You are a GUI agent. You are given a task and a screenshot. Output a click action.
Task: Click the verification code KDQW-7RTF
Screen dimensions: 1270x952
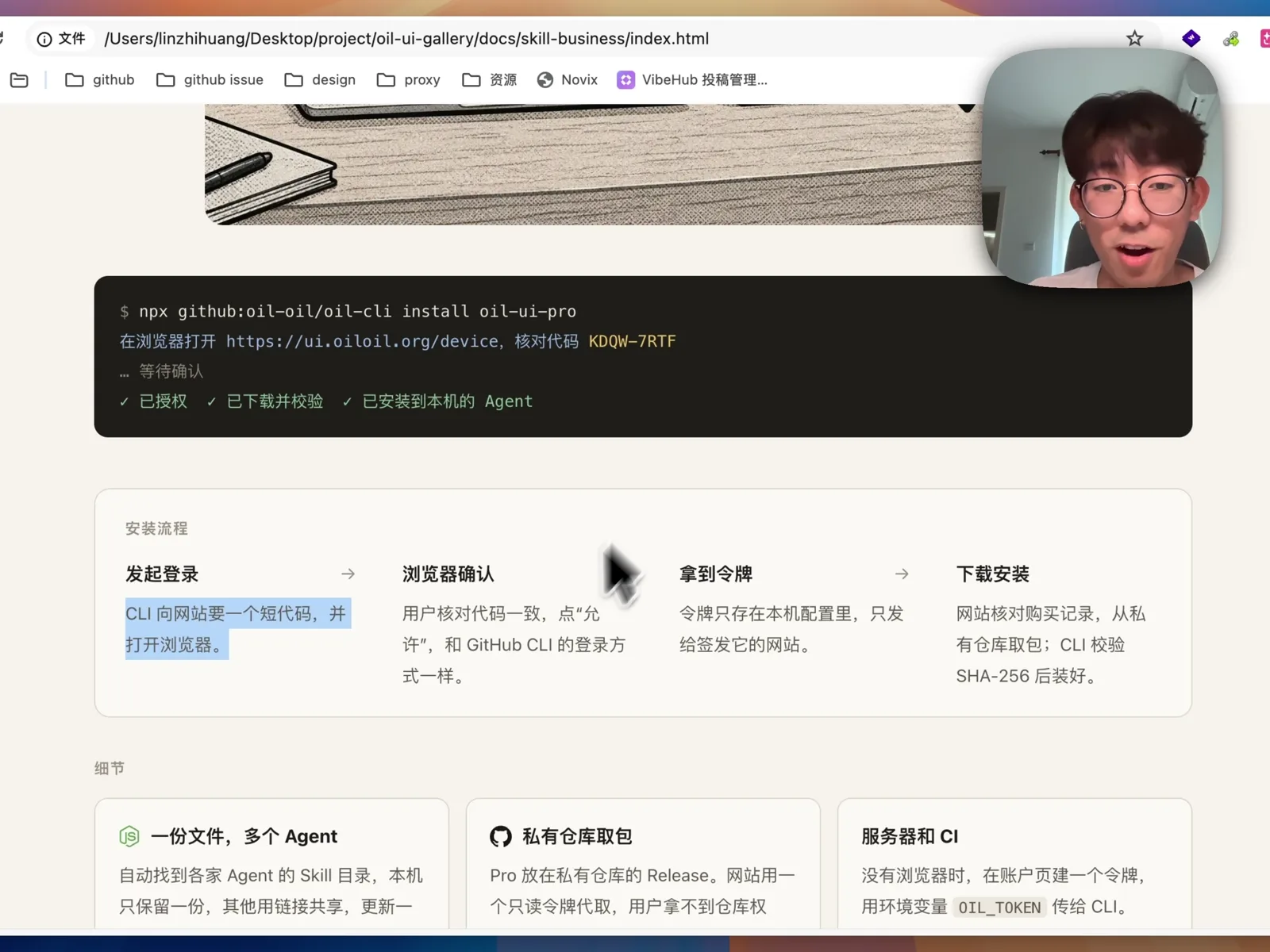[x=632, y=341]
